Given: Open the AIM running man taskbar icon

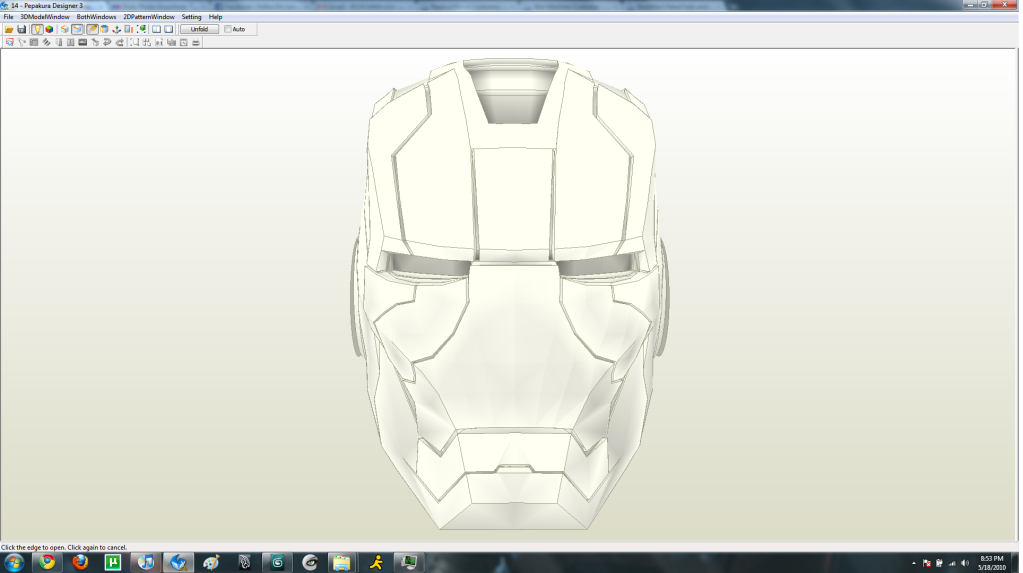Looking at the screenshot, I should pos(376,563).
